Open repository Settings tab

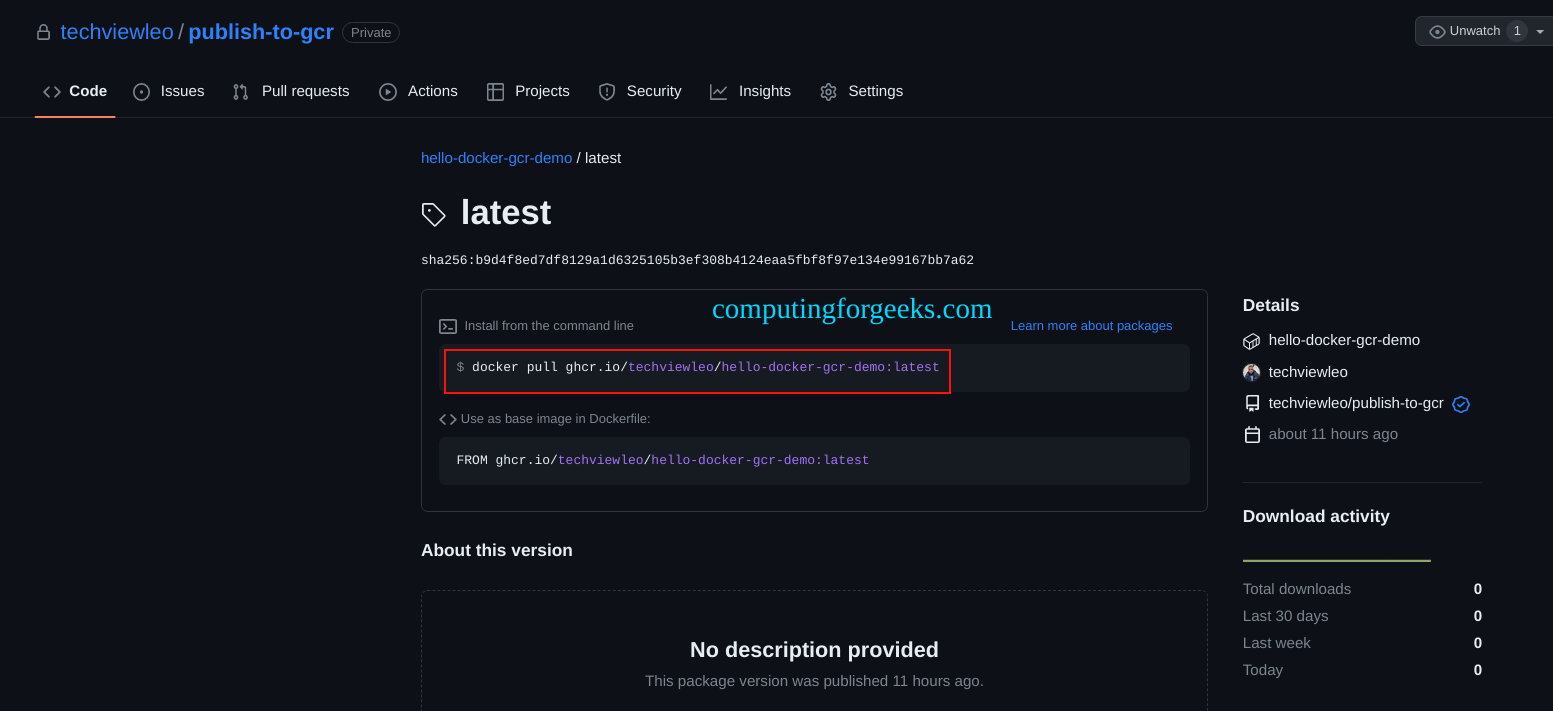click(861, 92)
